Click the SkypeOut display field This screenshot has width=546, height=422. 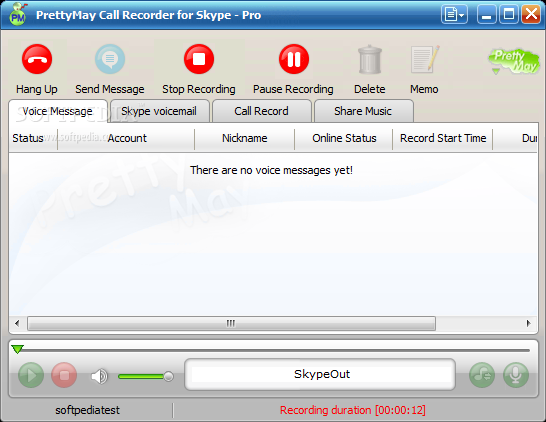pos(320,374)
